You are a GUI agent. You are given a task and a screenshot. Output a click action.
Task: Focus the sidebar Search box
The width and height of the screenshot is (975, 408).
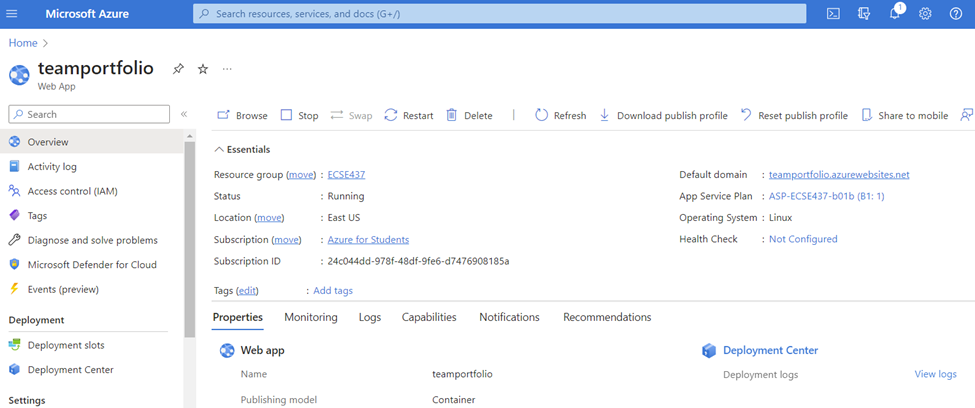point(89,114)
